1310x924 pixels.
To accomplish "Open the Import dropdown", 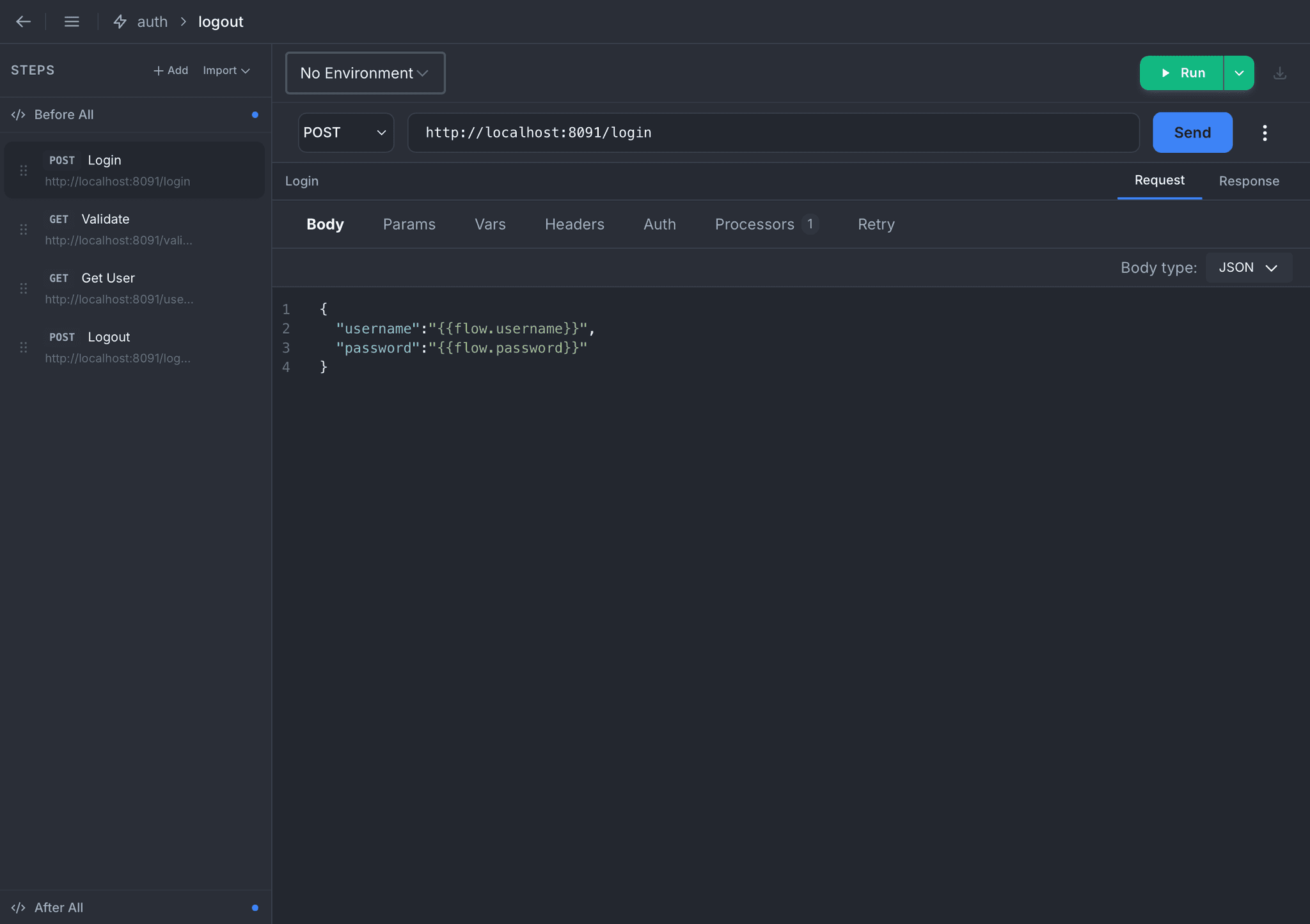I will coord(226,70).
